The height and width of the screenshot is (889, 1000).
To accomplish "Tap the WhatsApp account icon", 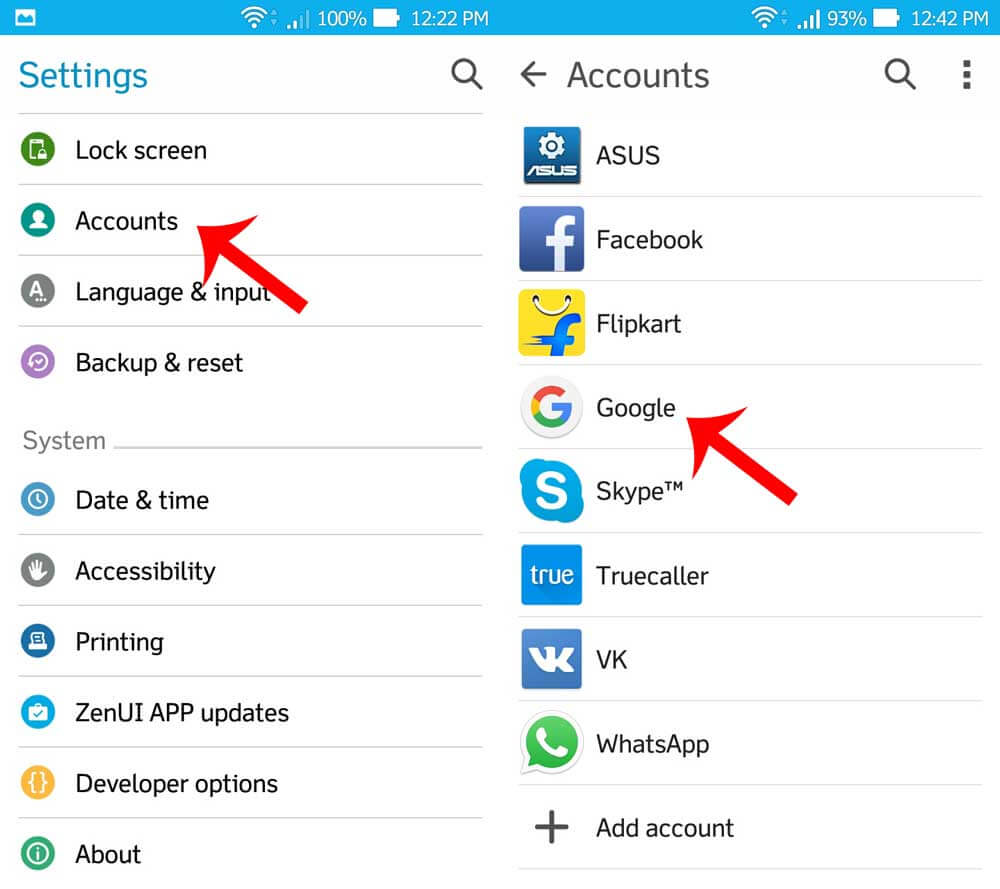I will point(551,744).
